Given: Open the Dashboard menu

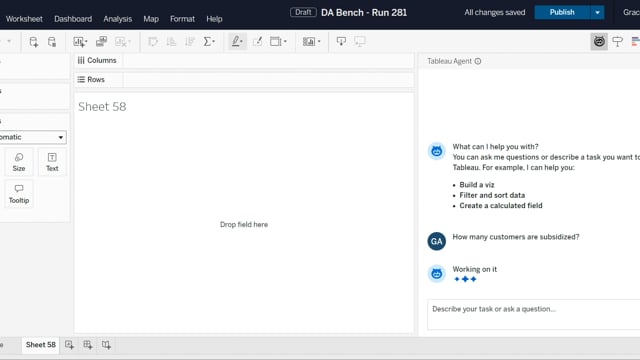Looking at the screenshot, I should pos(73,19).
